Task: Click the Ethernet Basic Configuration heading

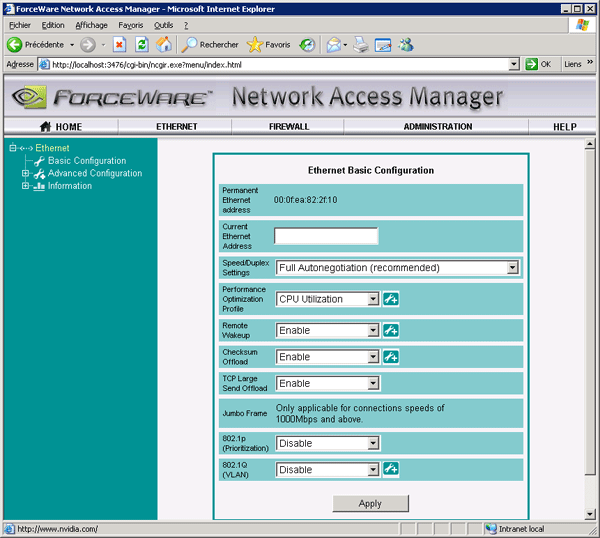Action: [371, 170]
